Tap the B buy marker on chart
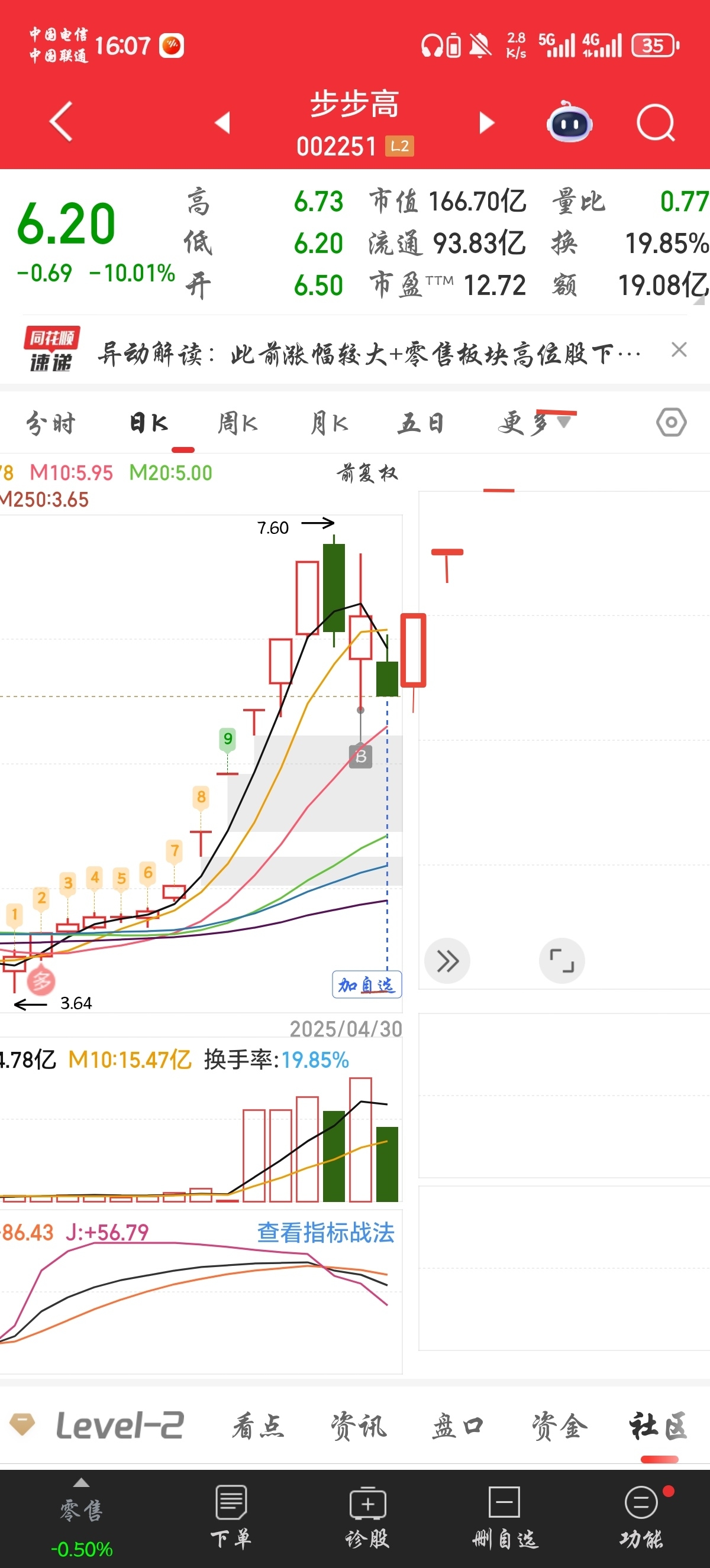The height and width of the screenshot is (1568, 710). pyautogui.click(x=360, y=757)
